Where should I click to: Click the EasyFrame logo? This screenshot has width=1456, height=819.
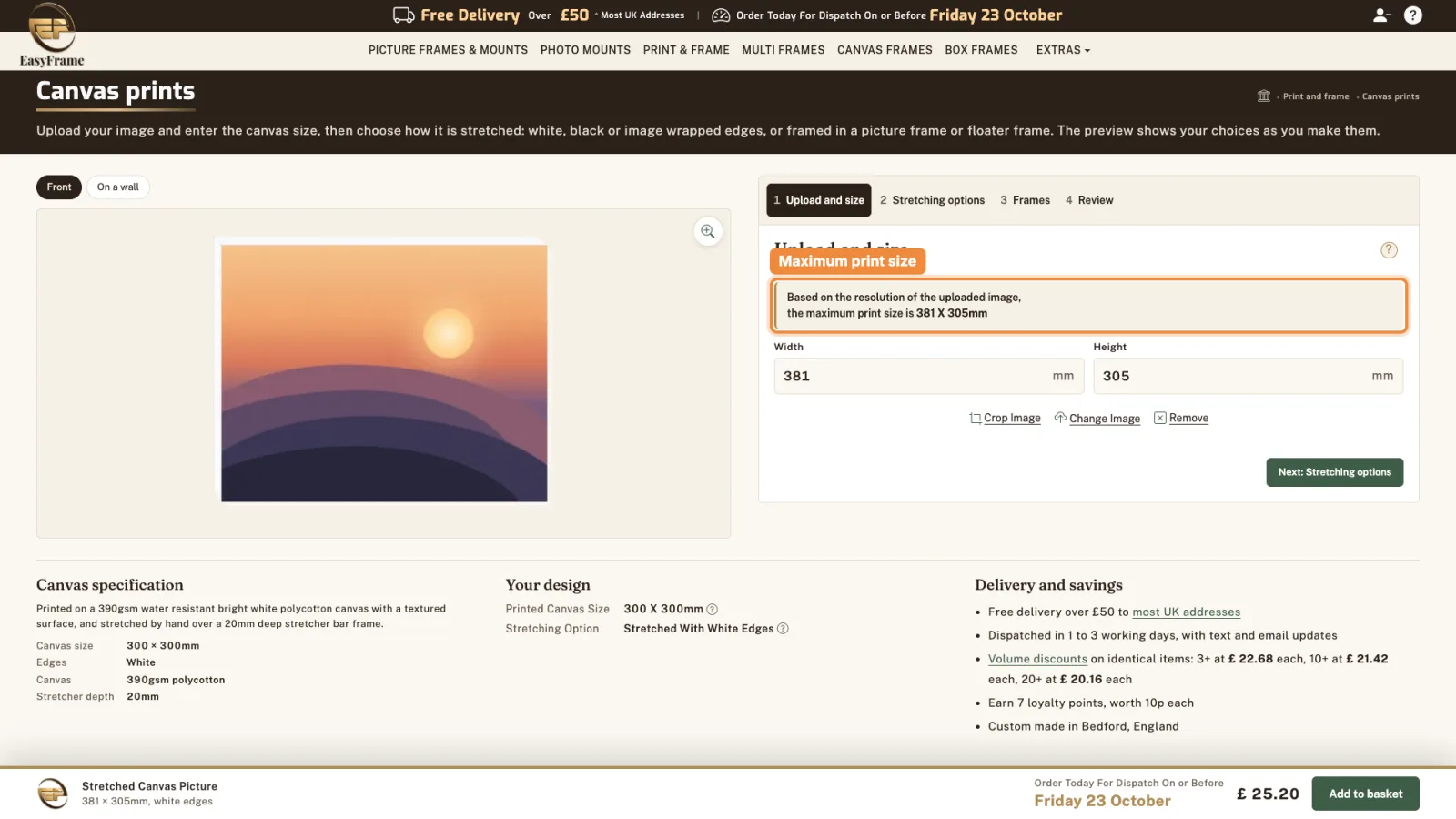click(52, 35)
